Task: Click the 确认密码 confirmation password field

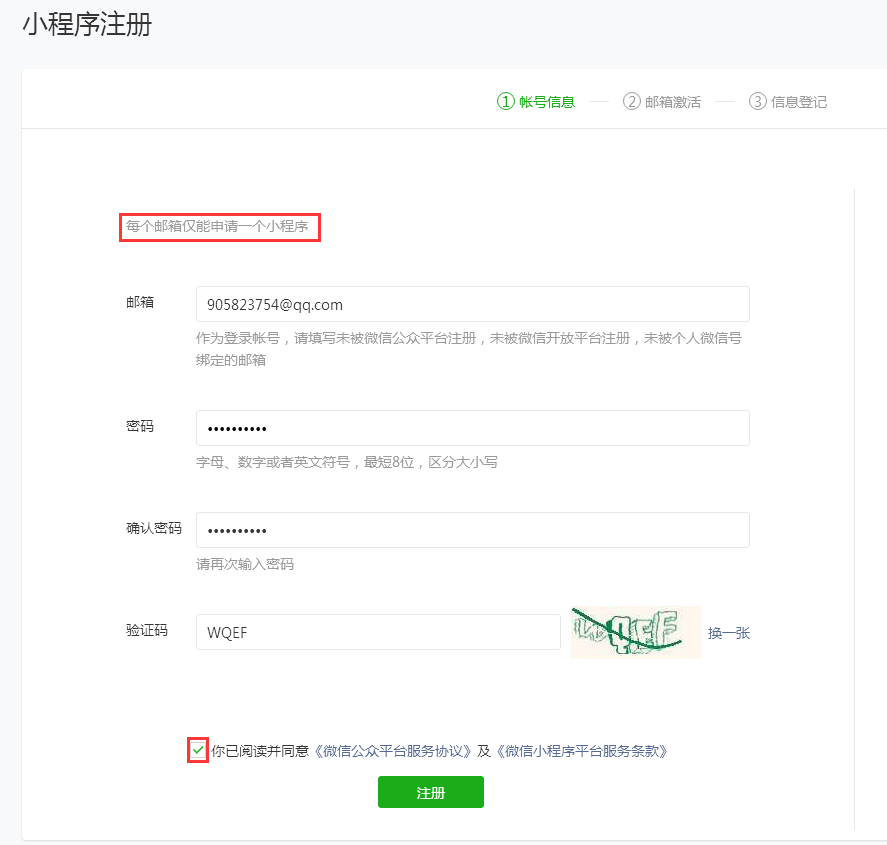Action: [472, 529]
